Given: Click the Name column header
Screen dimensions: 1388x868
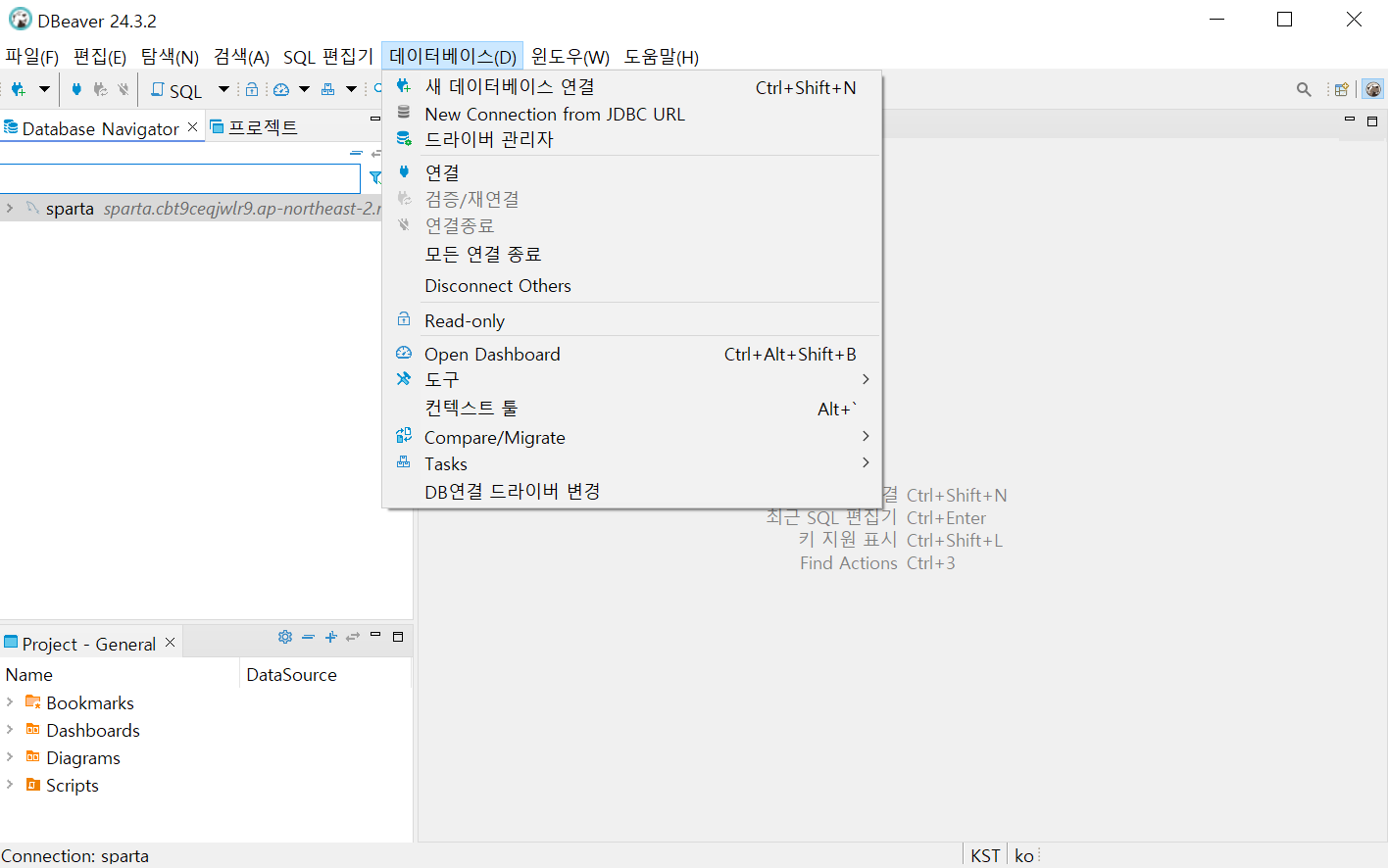Looking at the screenshot, I should coord(120,674).
